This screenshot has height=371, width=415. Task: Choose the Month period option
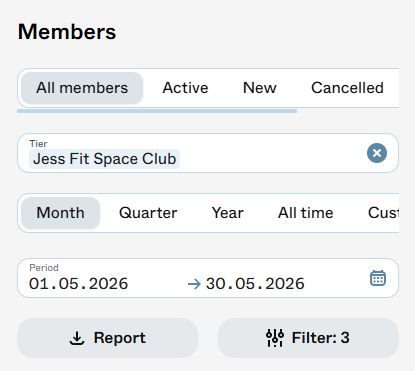coord(60,213)
